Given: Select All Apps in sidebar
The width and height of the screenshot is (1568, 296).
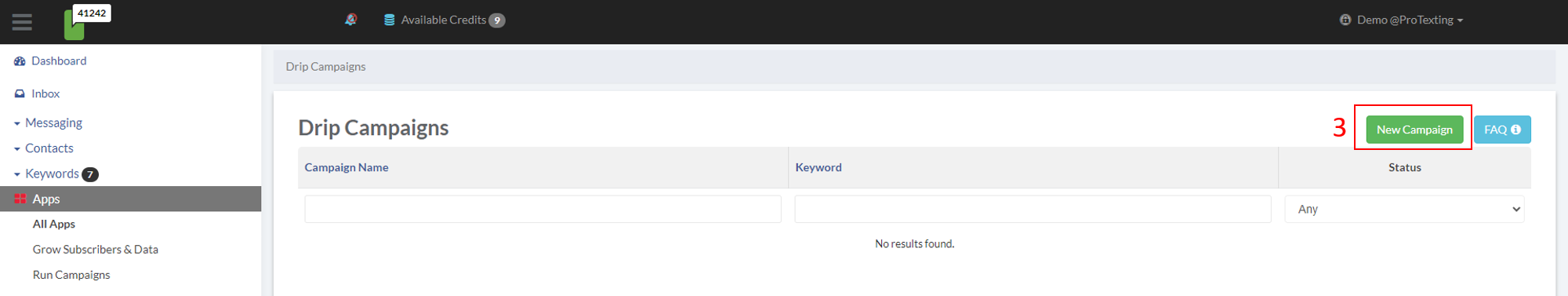Looking at the screenshot, I should coord(54,224).
